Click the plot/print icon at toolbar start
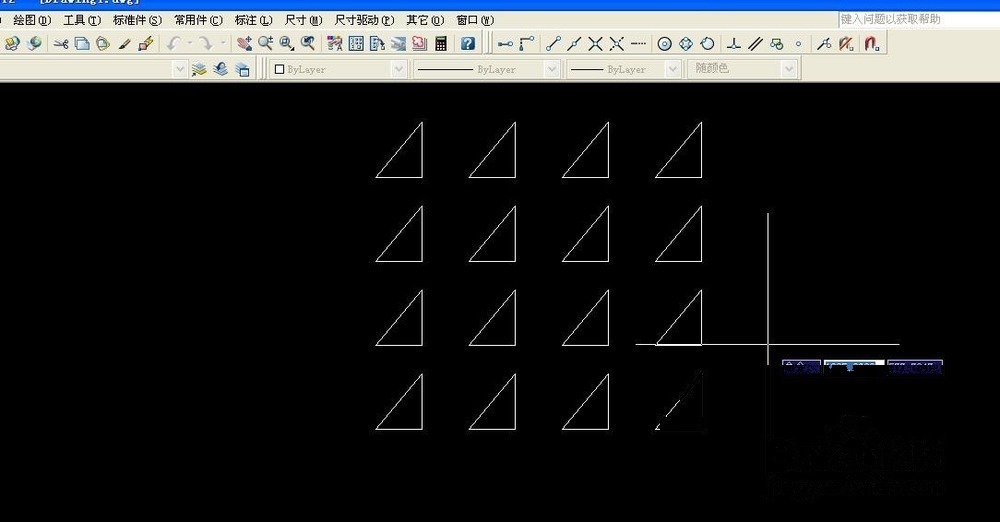Screen dimensions: 1000x522 click(x=12, y=43)
